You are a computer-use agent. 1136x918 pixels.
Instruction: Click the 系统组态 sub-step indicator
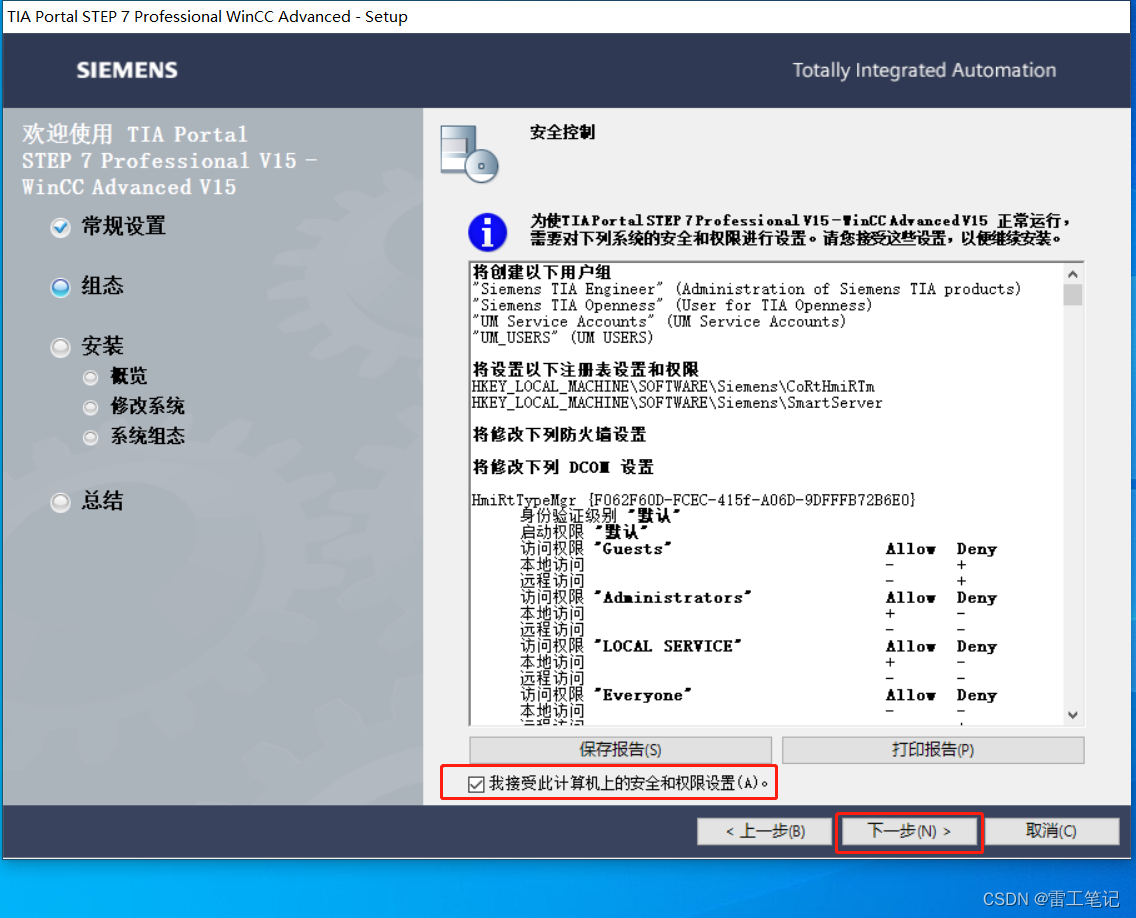(x=91, y=437)
